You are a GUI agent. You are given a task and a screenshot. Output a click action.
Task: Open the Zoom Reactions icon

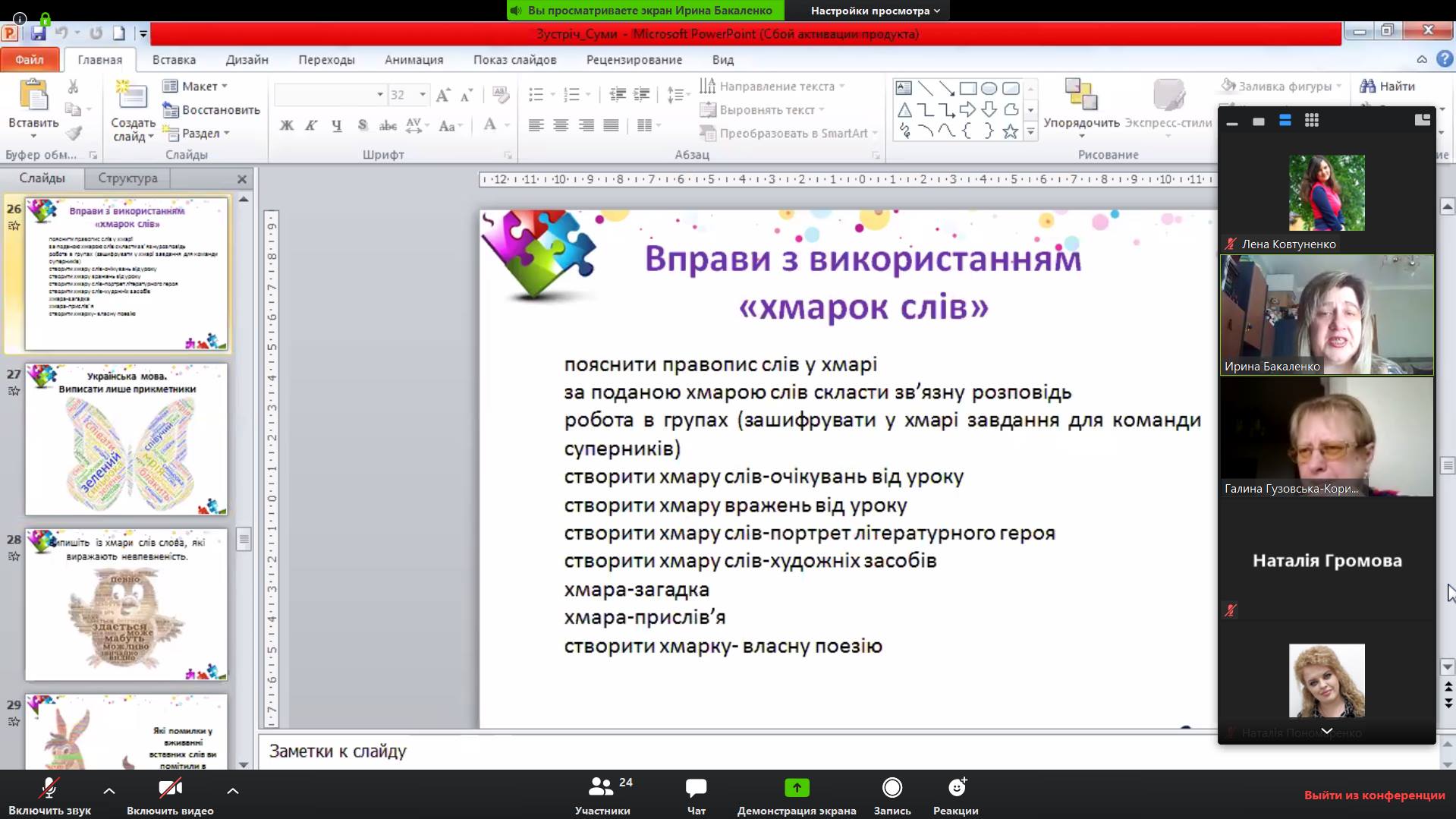[x=957, y=787]
